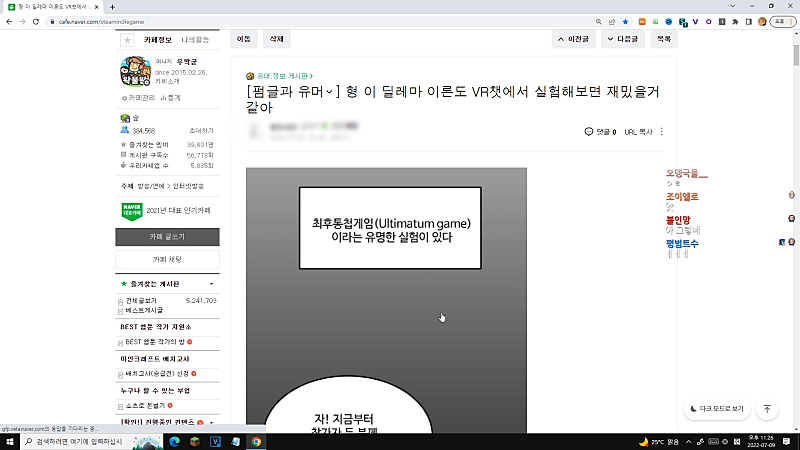Click the cafe favorite star icon
This screenshot has width=800, height=450.
tap(127, 40)
